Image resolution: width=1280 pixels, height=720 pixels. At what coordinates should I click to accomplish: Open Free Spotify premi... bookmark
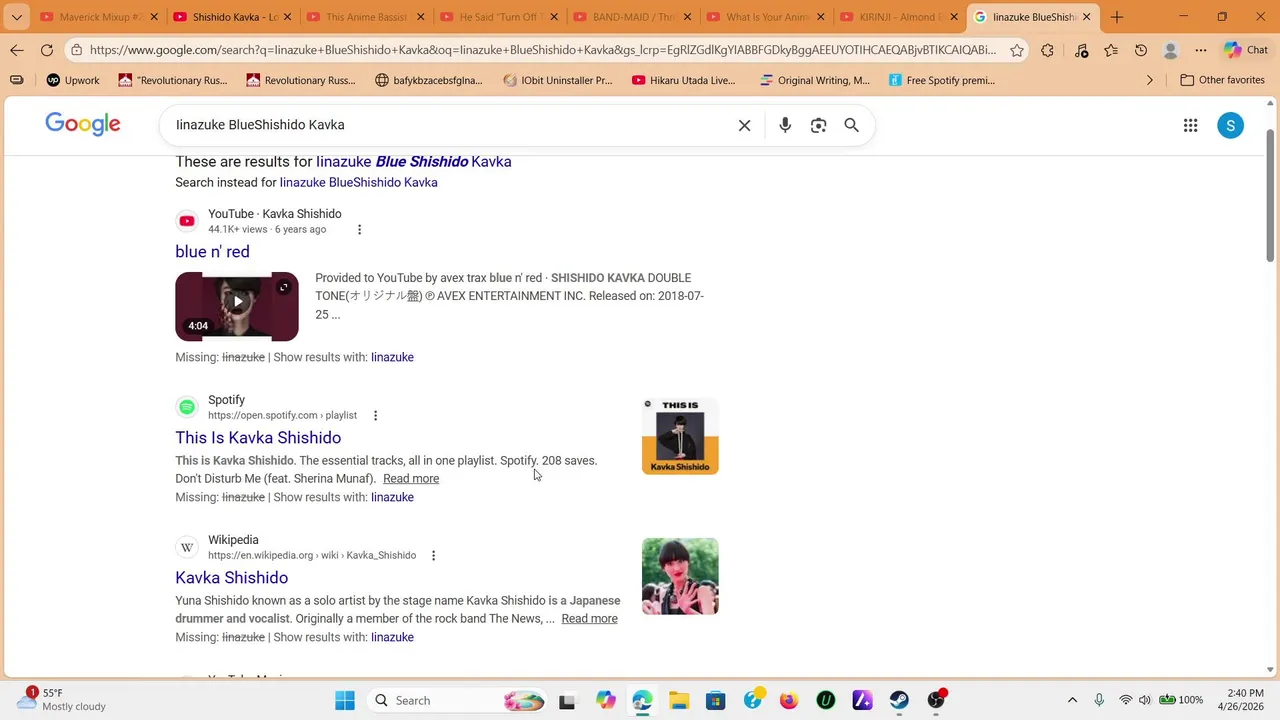point(941,80)
